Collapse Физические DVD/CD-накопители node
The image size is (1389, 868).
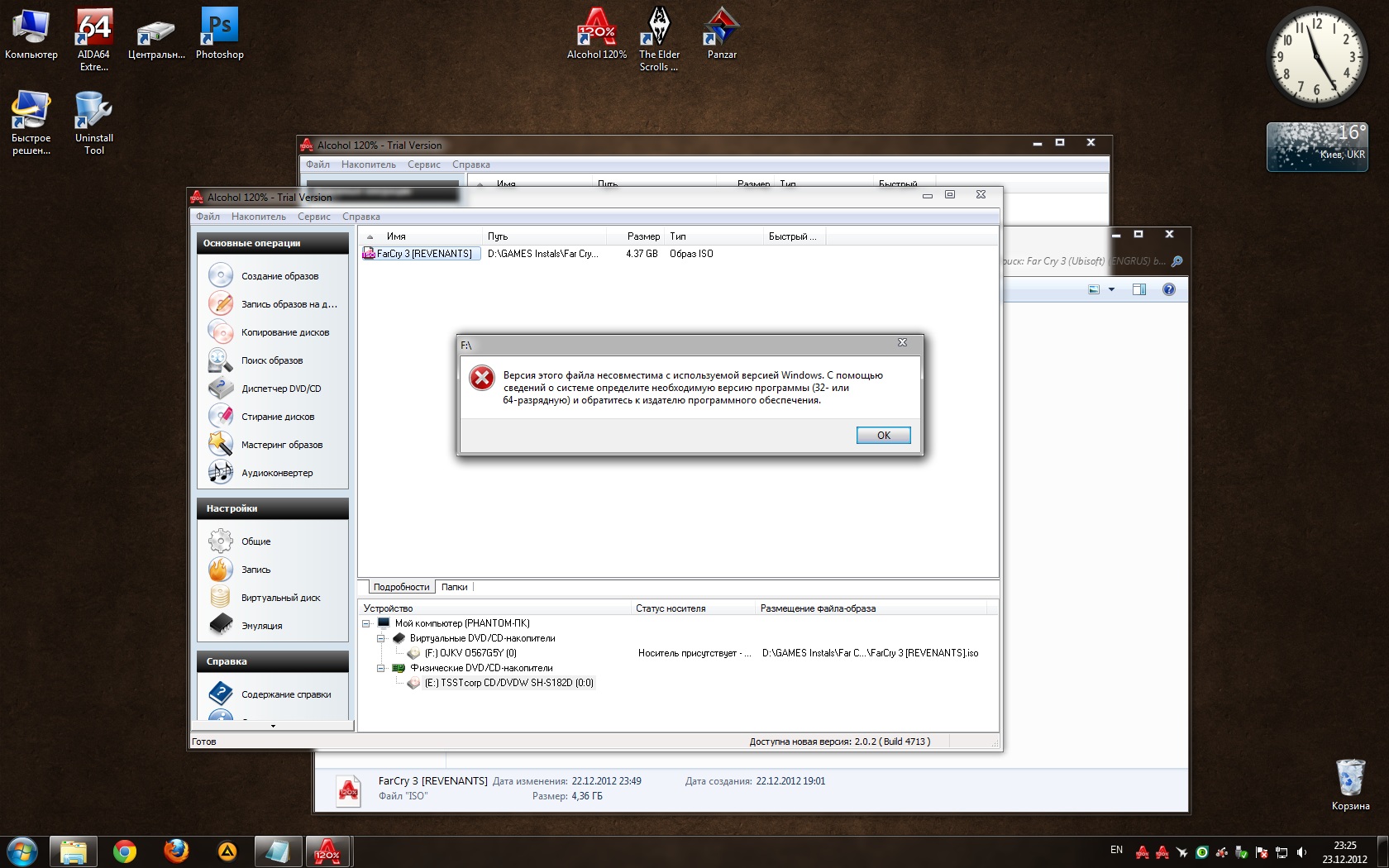pyautogui.click(x=381, y=668)
